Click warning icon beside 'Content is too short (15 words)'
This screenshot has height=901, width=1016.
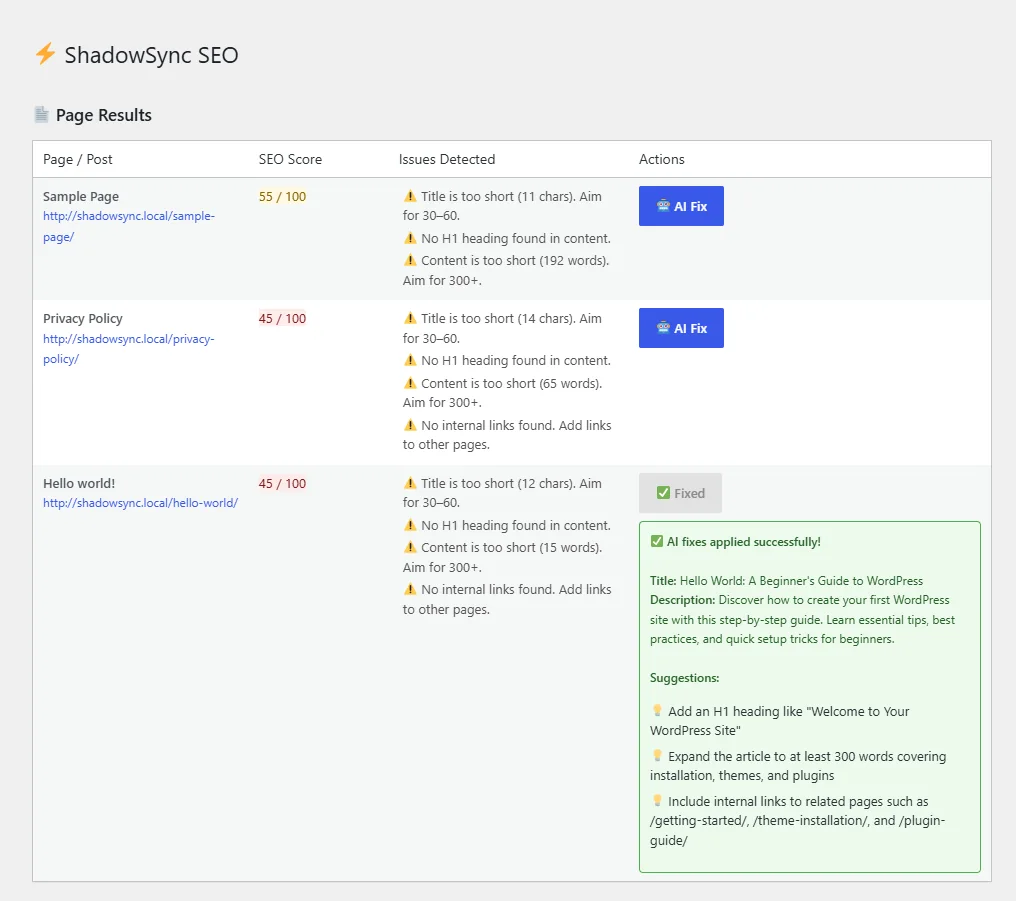click(410, 547)
